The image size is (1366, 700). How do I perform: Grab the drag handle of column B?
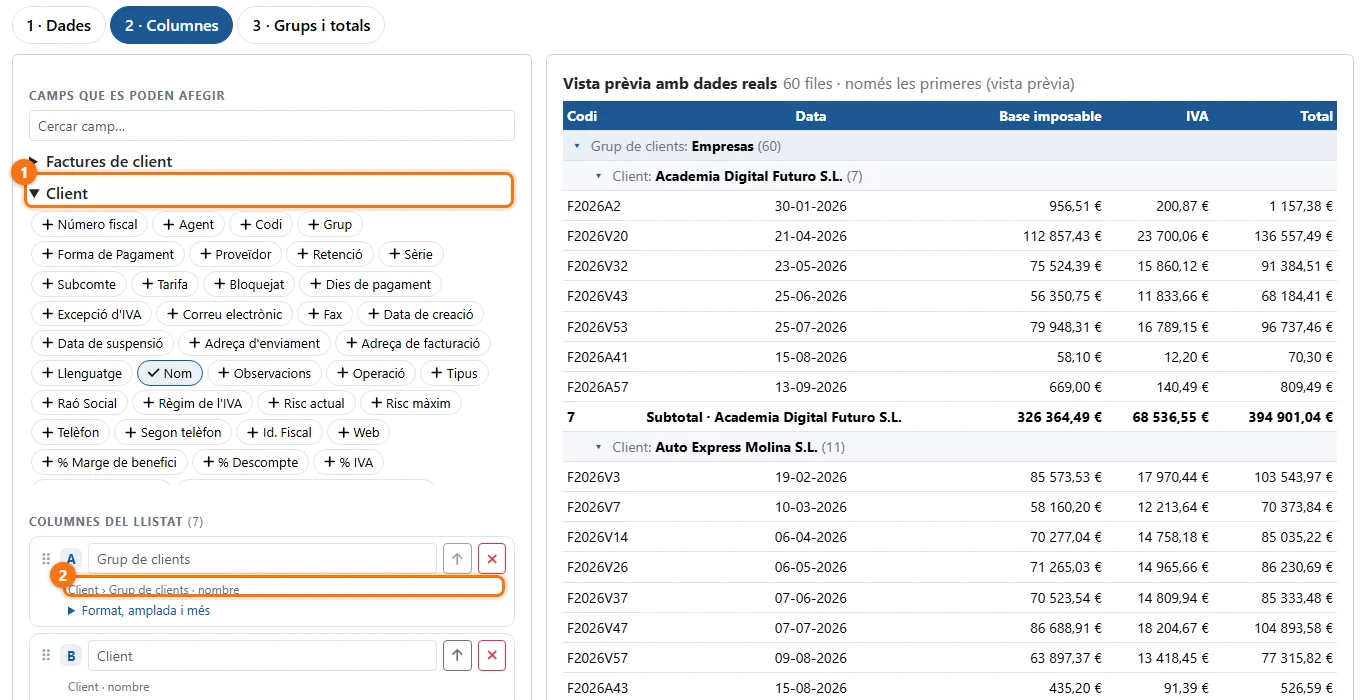(46, 656)
